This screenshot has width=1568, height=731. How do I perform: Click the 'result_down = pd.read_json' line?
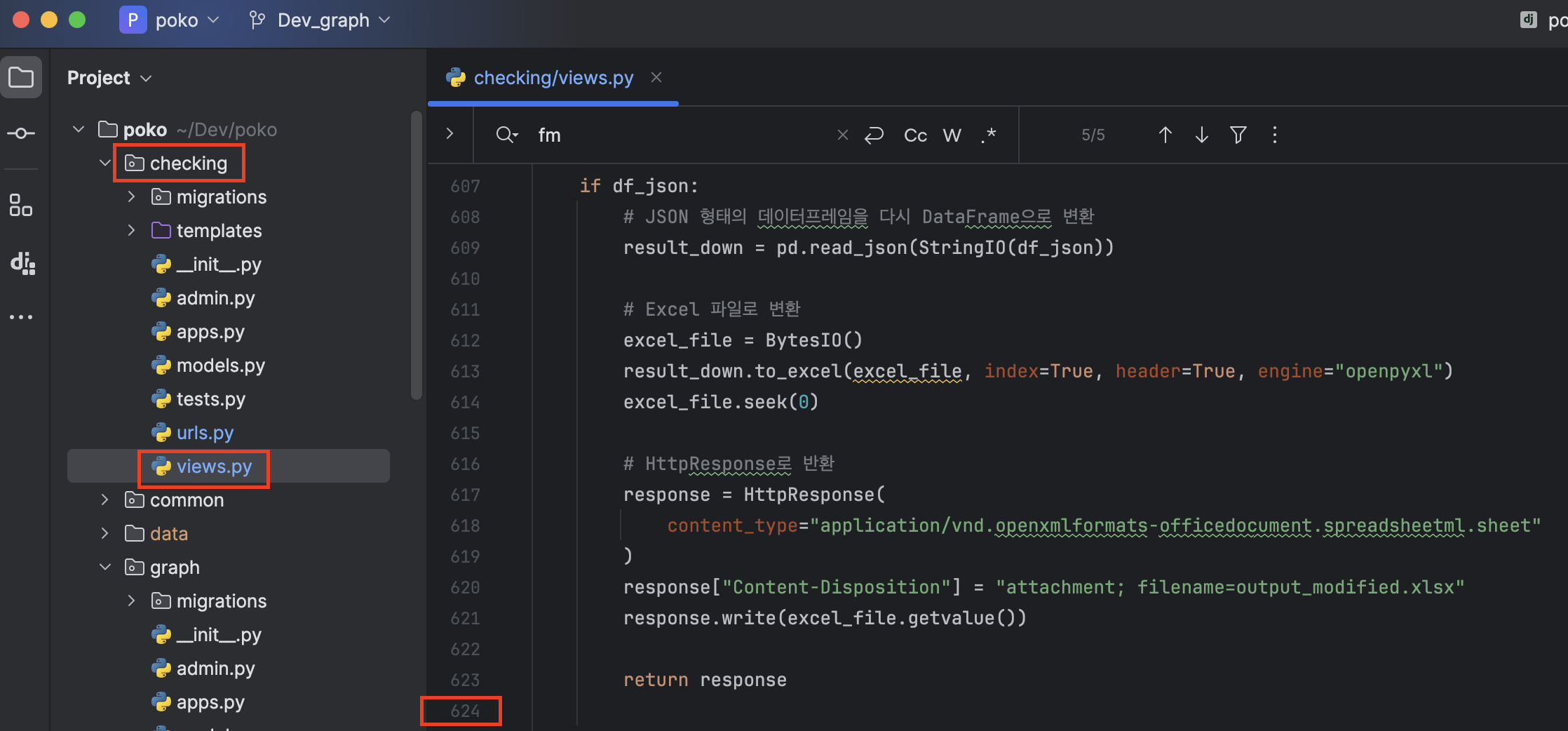(868, 248)
